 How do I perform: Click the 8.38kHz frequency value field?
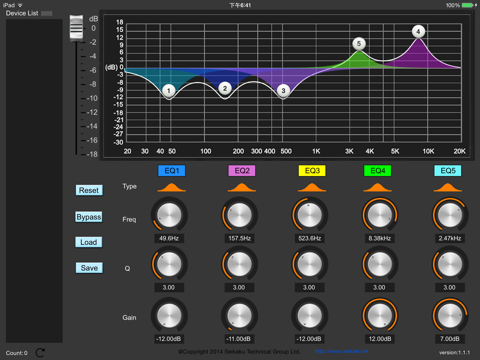[380, 238]
